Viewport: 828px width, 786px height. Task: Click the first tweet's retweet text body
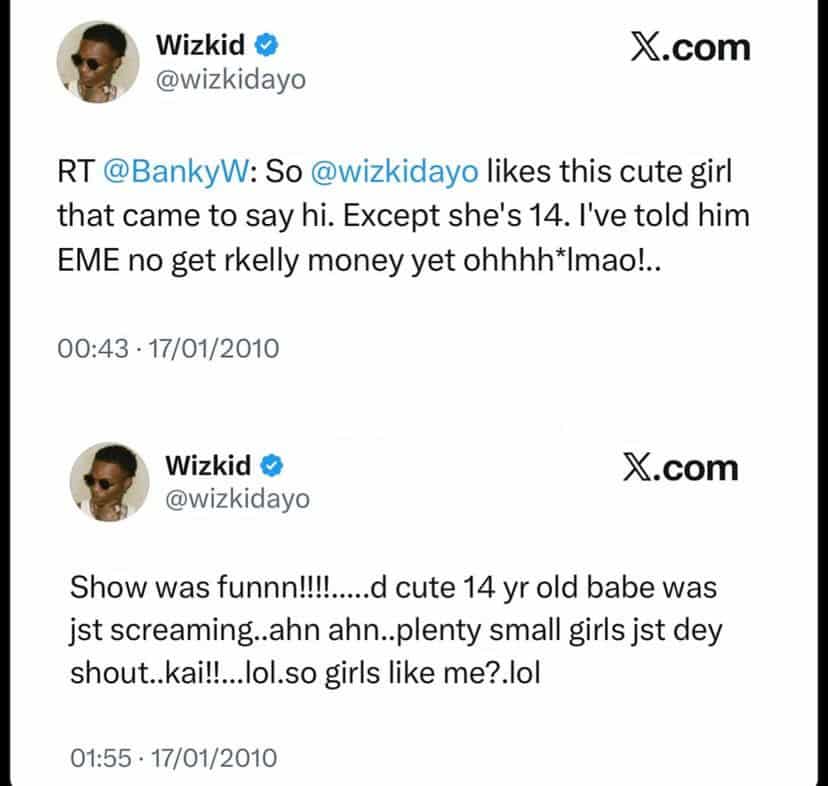click(403, 216)
